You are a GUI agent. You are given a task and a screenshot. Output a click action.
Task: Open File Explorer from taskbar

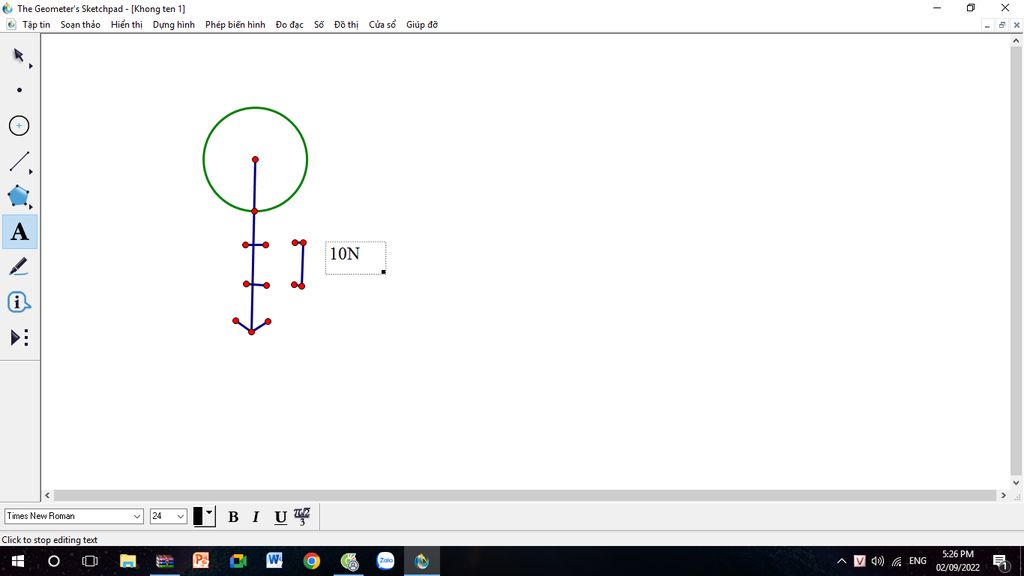[x=127, y=561]
